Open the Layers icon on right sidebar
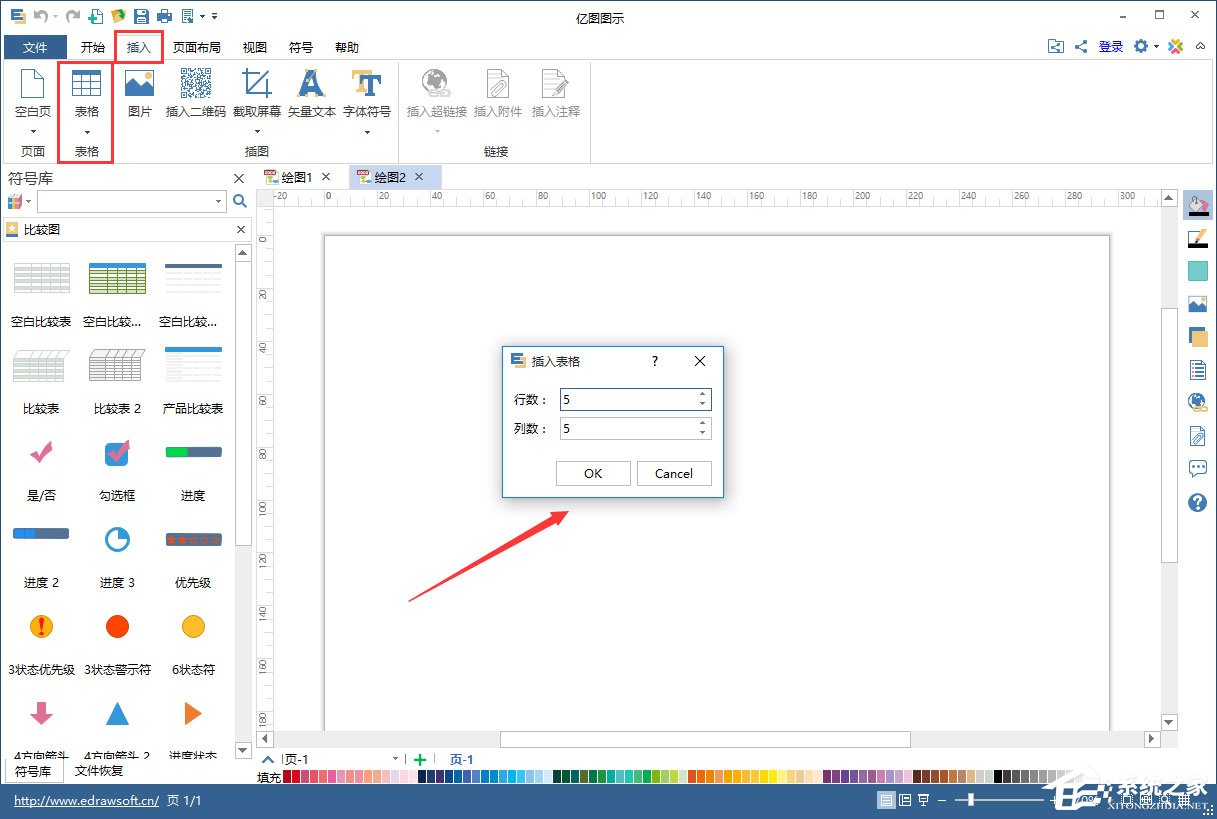This screenshot has width=1217, height=819. tap(1197, 337)
